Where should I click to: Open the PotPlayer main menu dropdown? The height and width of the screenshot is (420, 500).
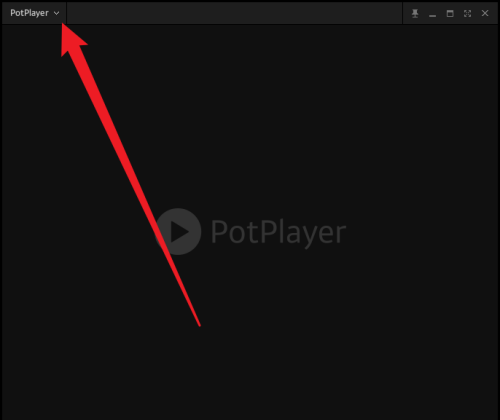(x=34, y=13)
